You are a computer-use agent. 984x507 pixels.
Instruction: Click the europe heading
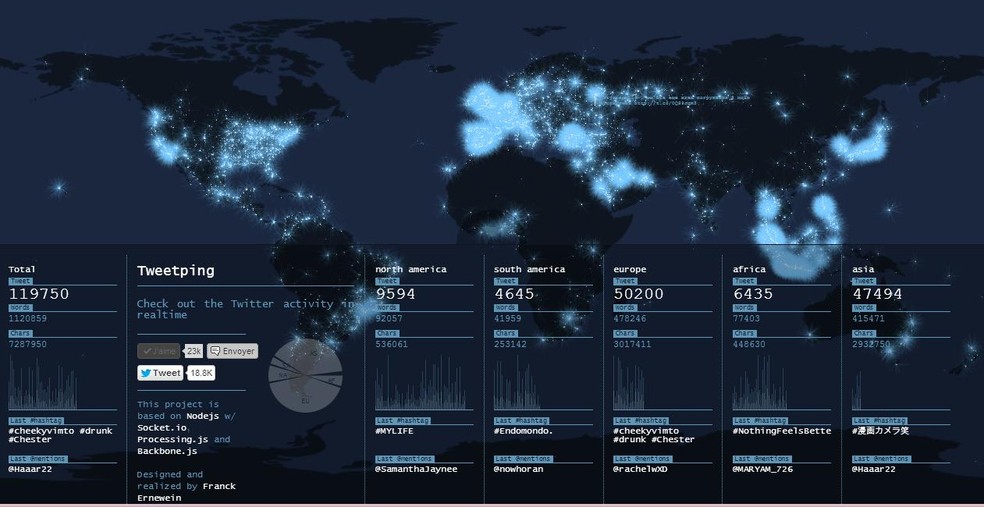pyautogui.click(x=630, y=269)
